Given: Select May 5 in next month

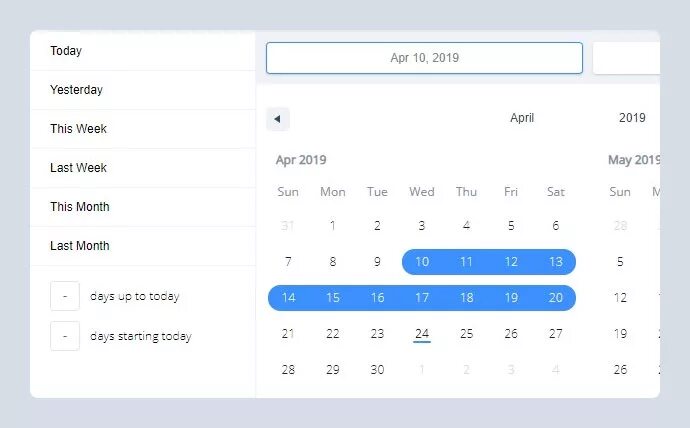Looking at the screenshot, I should [620, 262].
